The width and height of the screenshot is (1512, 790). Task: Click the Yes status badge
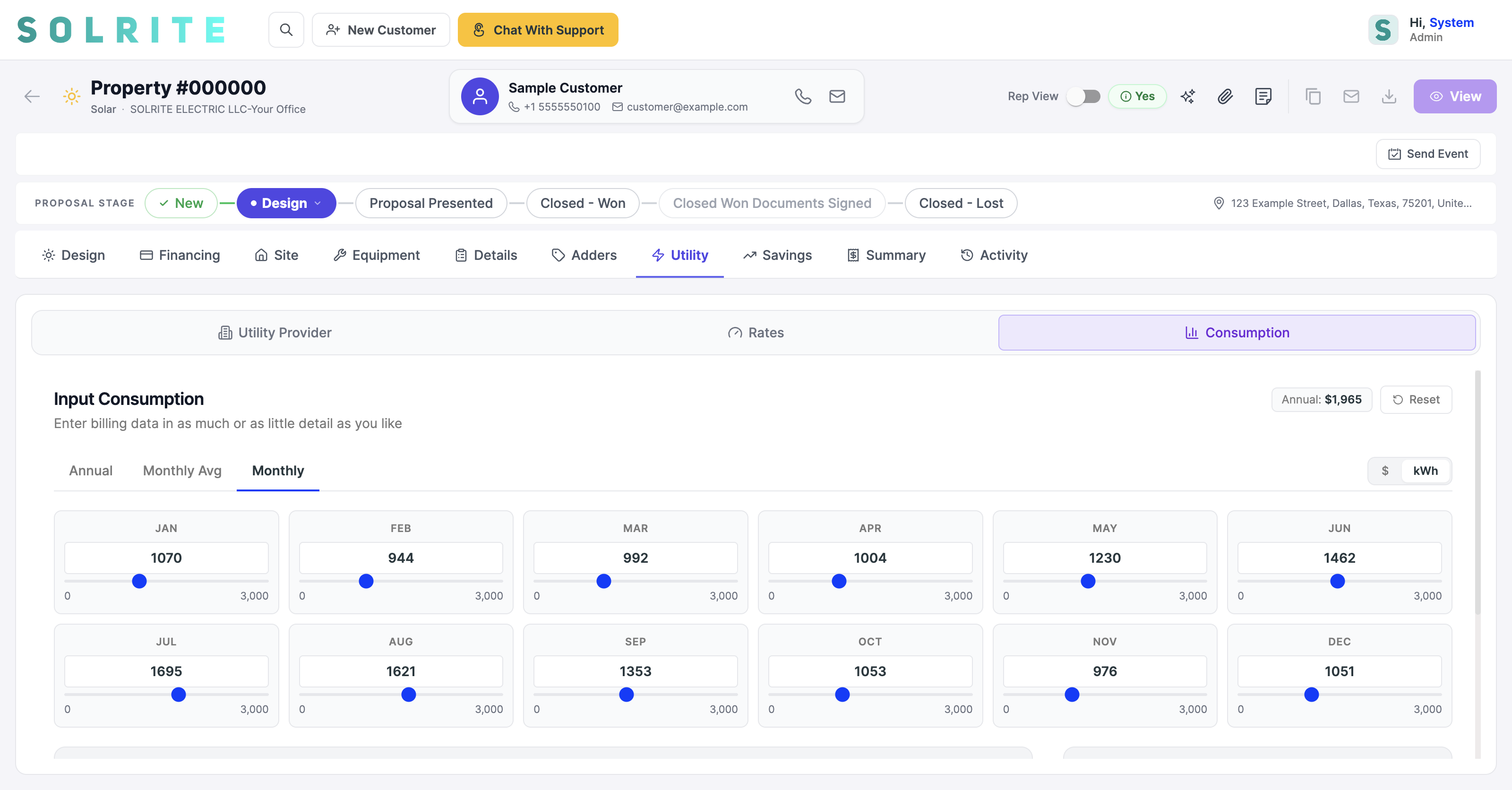1137,96
